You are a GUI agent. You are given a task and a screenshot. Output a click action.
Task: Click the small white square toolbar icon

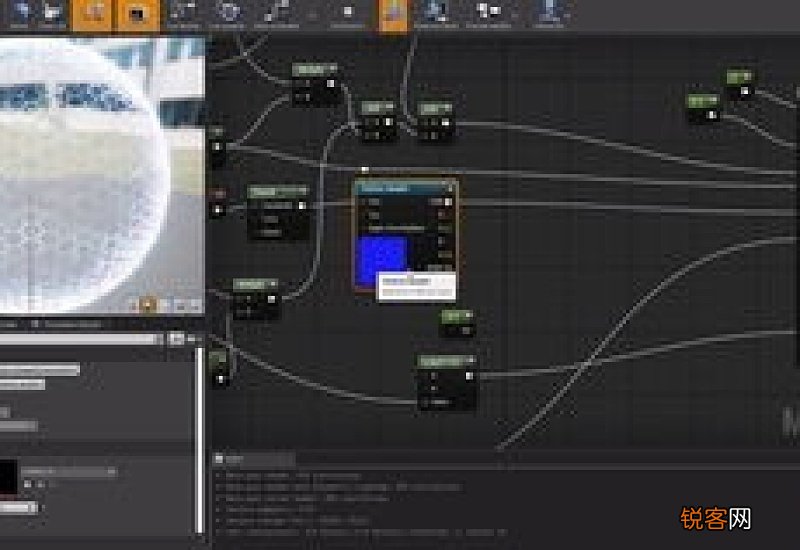347,13
